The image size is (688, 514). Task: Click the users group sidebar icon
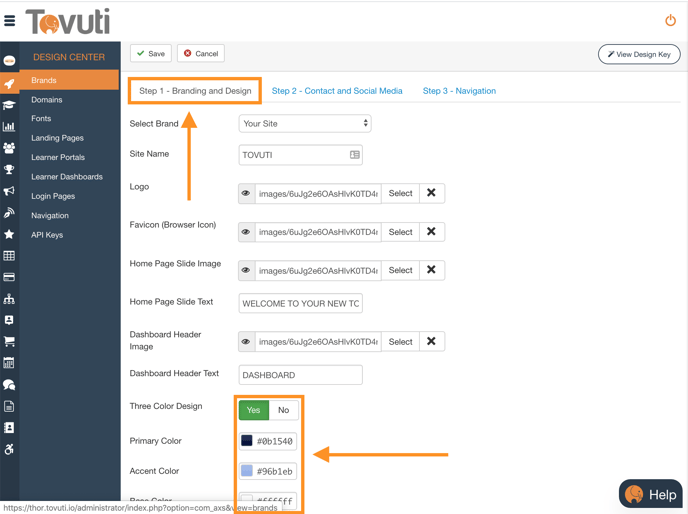[9, 148]
